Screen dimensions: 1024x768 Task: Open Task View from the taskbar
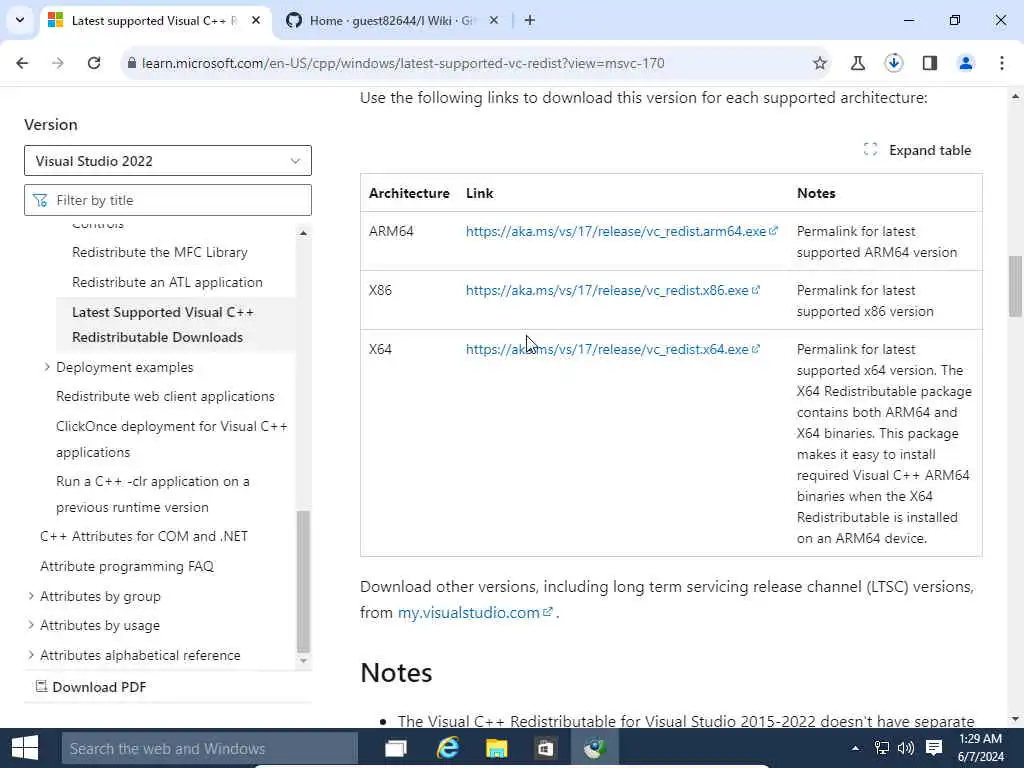[x=396, y=748]
